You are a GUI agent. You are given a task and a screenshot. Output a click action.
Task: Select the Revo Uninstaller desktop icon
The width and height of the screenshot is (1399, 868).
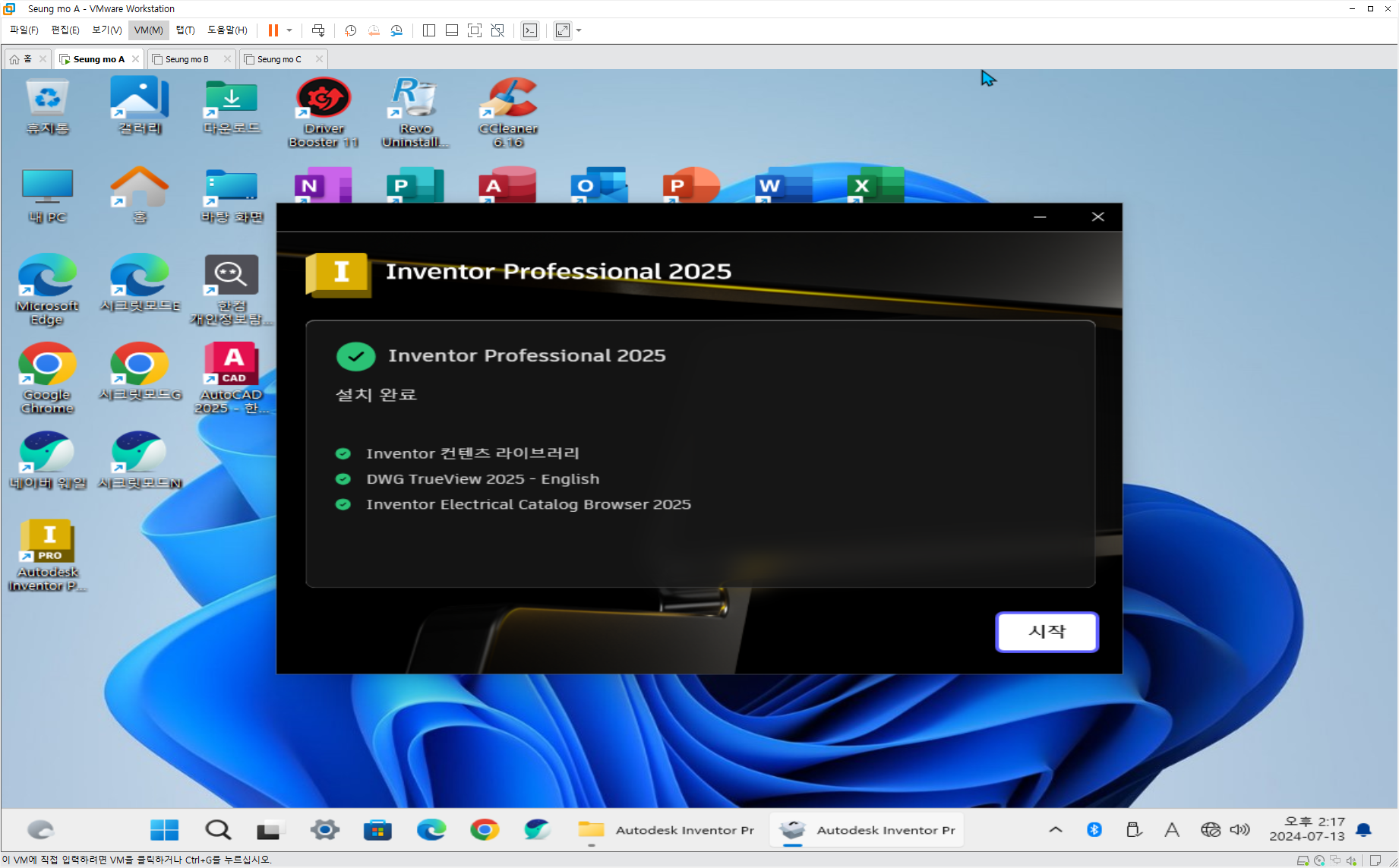tap(415, 112)
